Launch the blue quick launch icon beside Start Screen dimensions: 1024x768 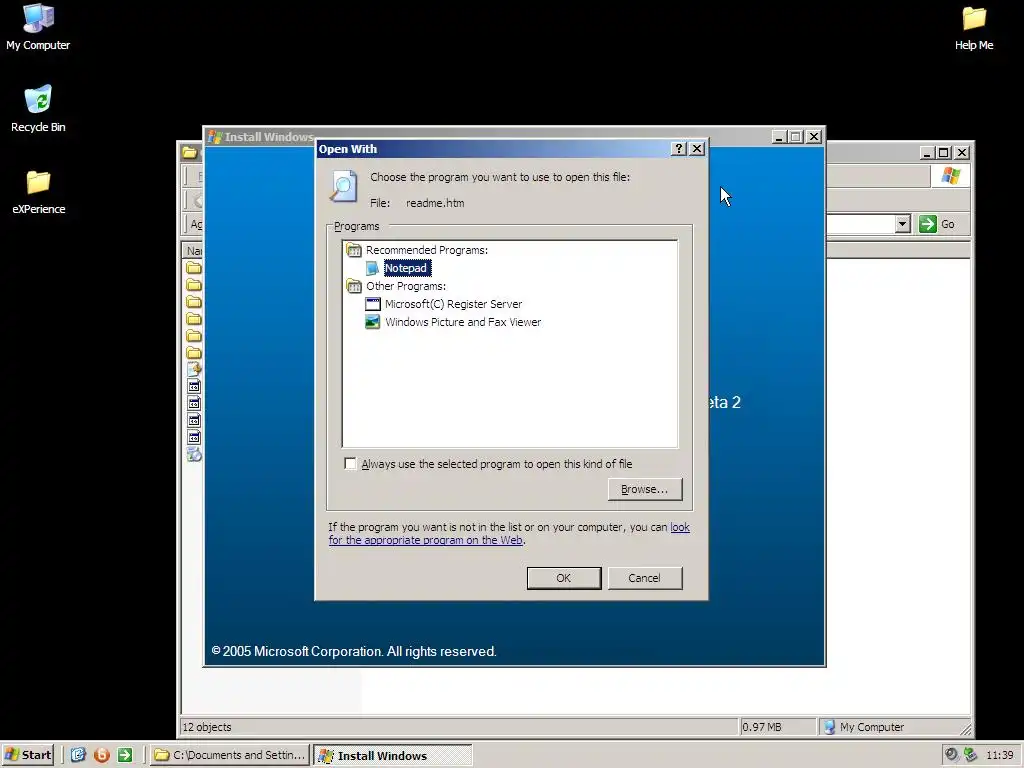click(78, 755)
